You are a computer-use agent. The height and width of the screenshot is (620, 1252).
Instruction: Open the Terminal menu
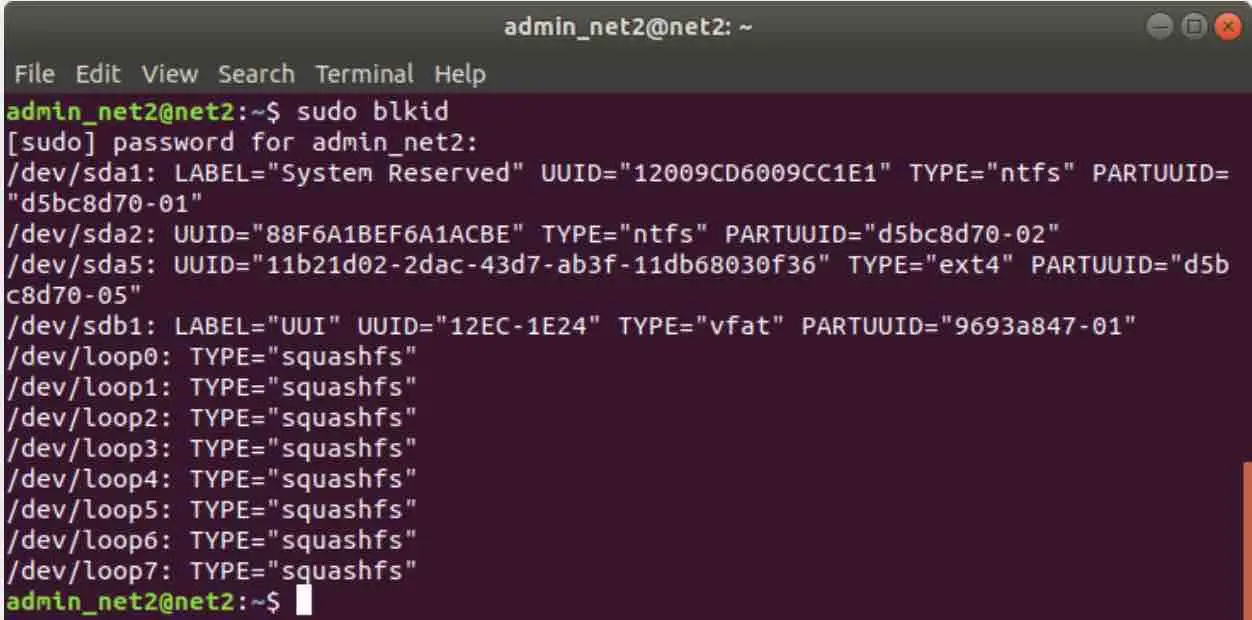[364, 74]
